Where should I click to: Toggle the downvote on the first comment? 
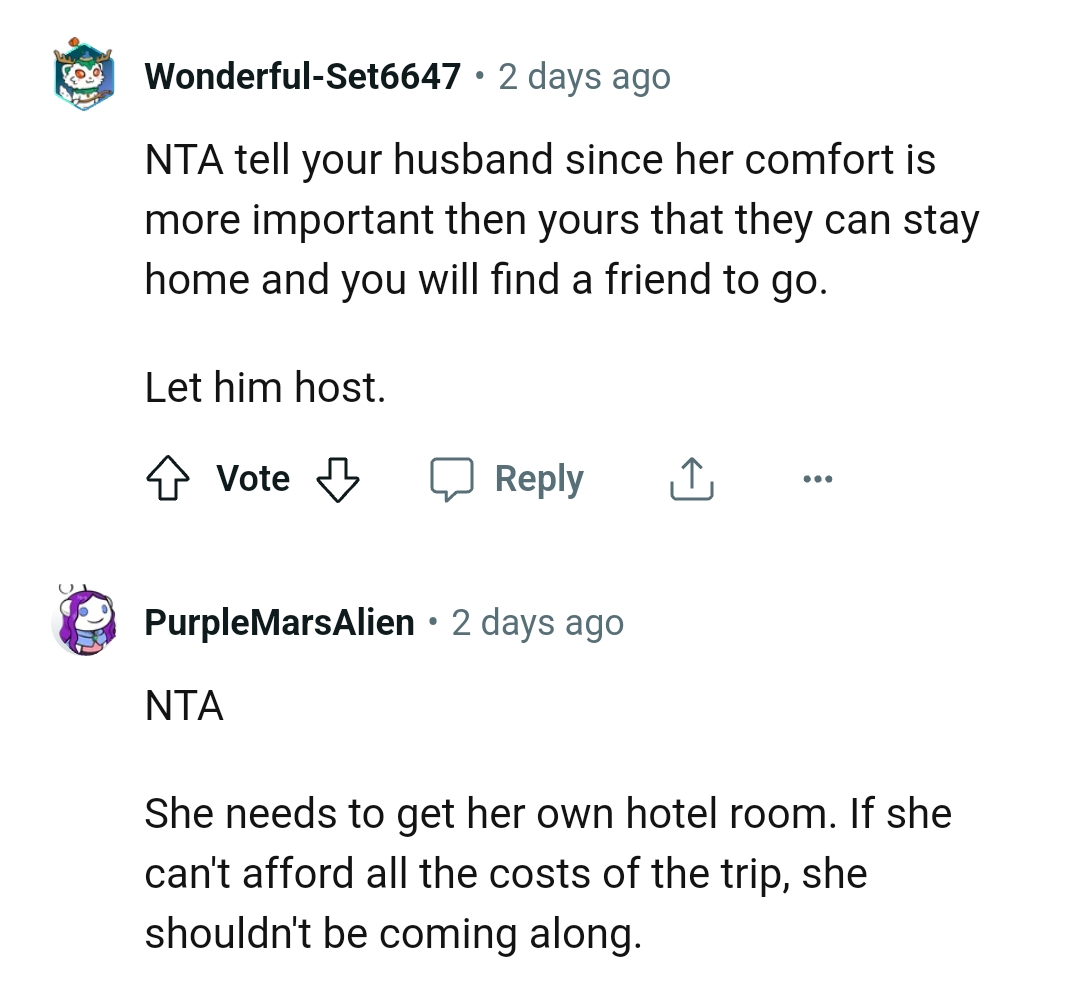click(x=338, y=478)
